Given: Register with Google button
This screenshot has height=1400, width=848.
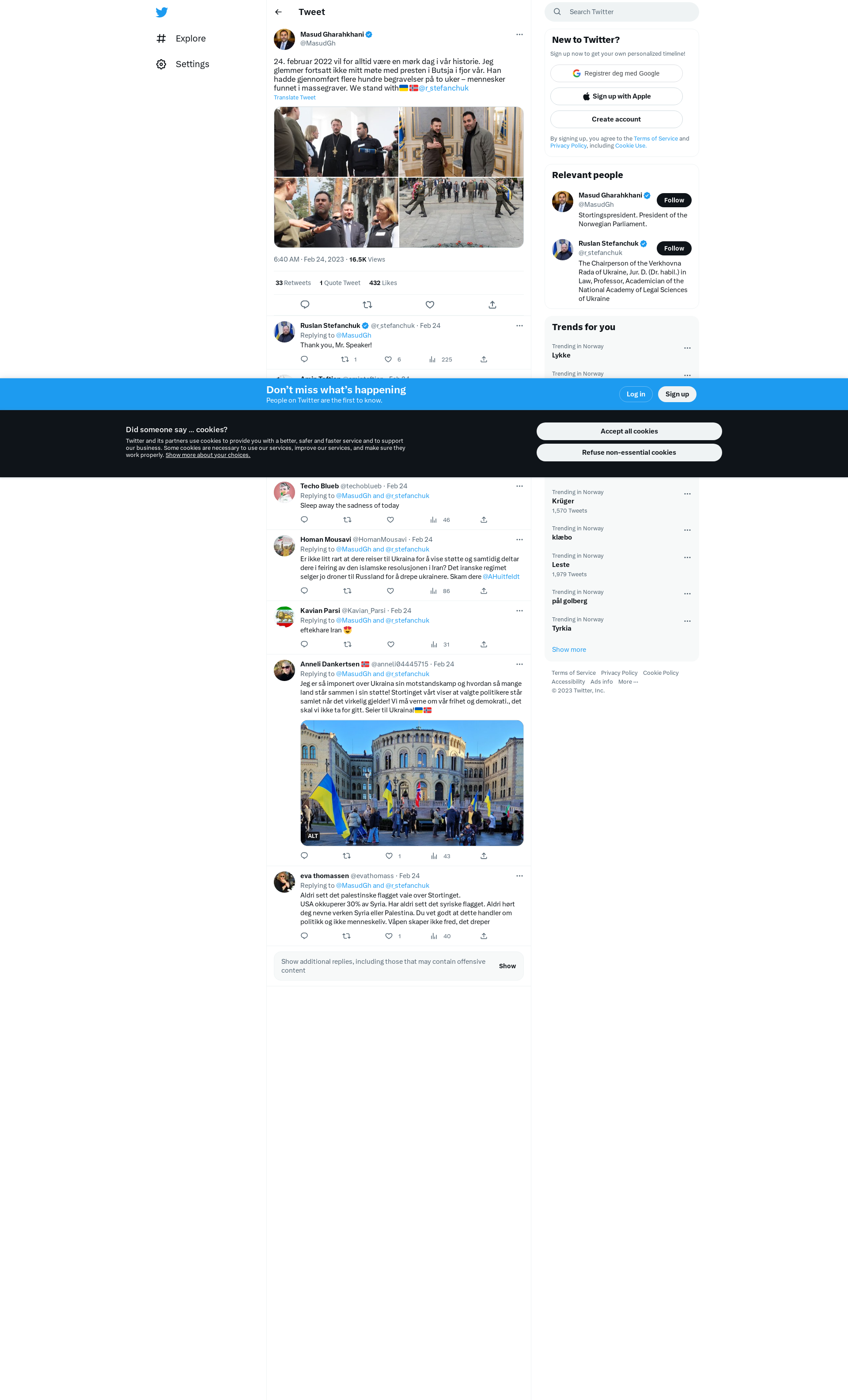Looking at the screenshot, I should (616, 73).
